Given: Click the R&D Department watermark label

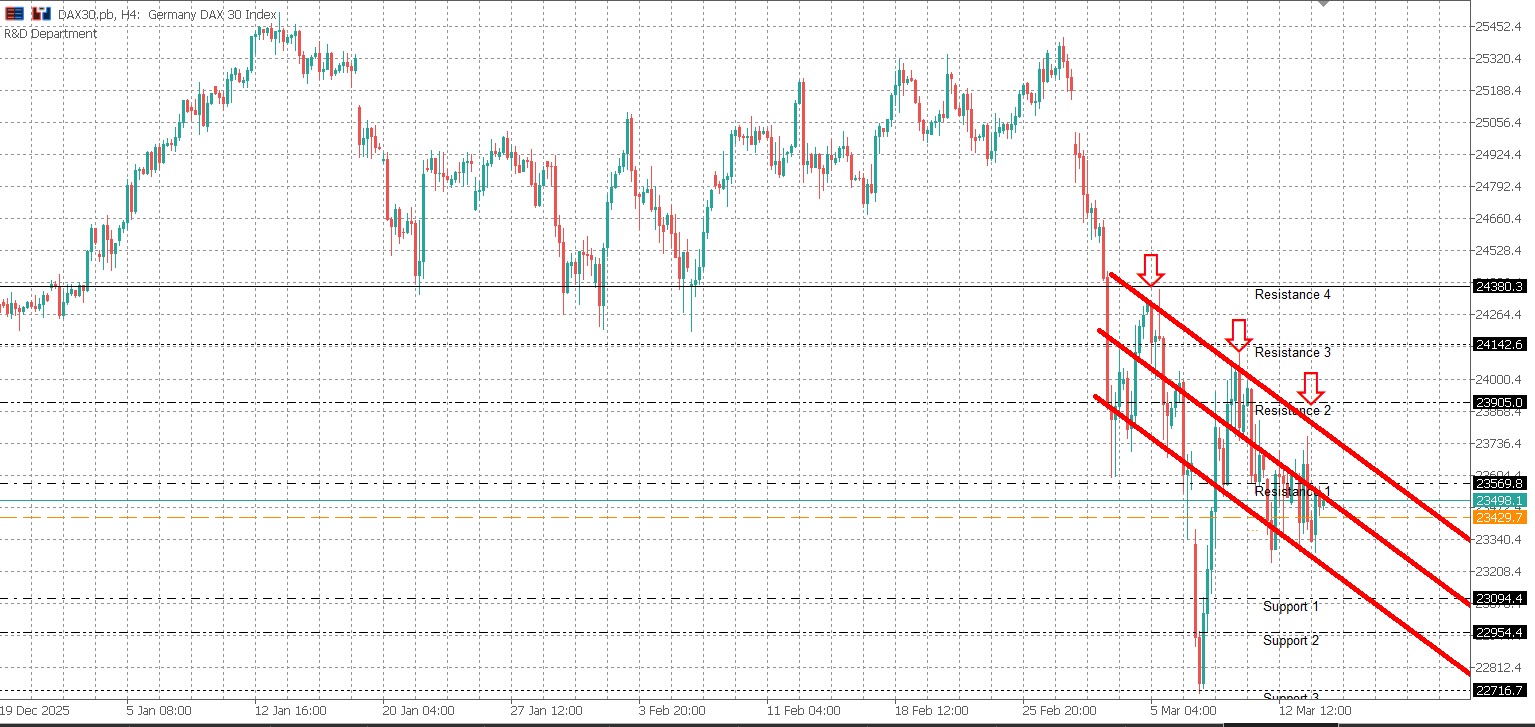Looking at the screenshot, I should click(x=49, y=33).
